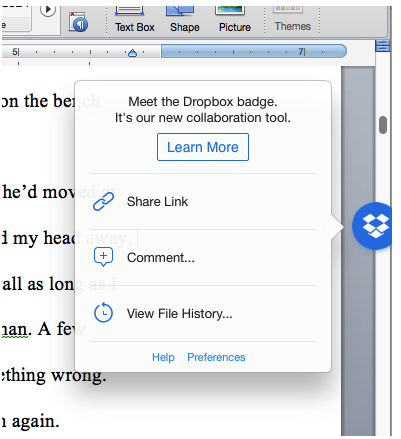Image resolution: width=401 pixels, height=439 pixels.
Task: Click the Learn More button
Action: click(203, 147)
